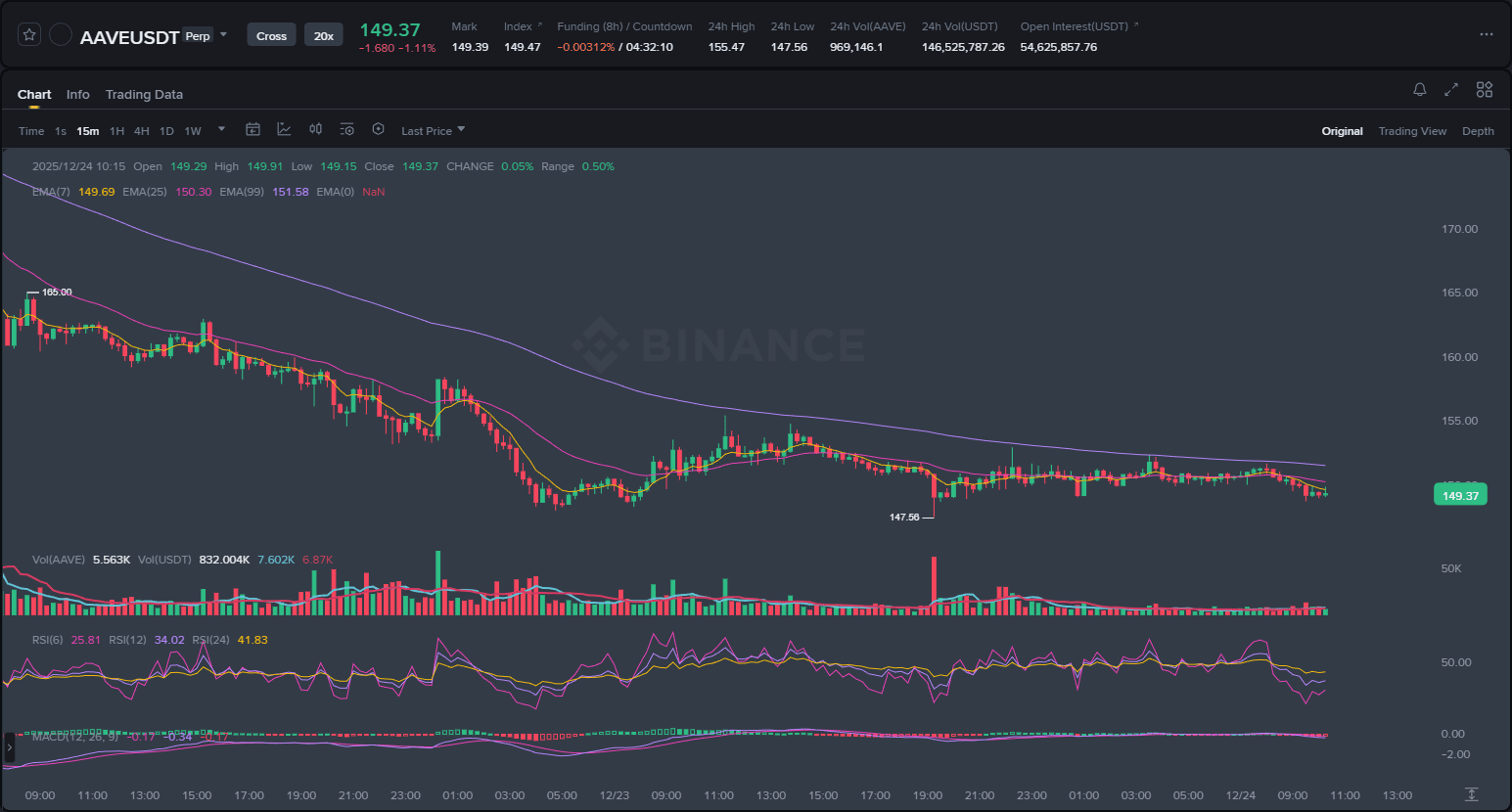1512x812 pixels.
Task: Switch to the Original chart view
Action: (1342, 131)
